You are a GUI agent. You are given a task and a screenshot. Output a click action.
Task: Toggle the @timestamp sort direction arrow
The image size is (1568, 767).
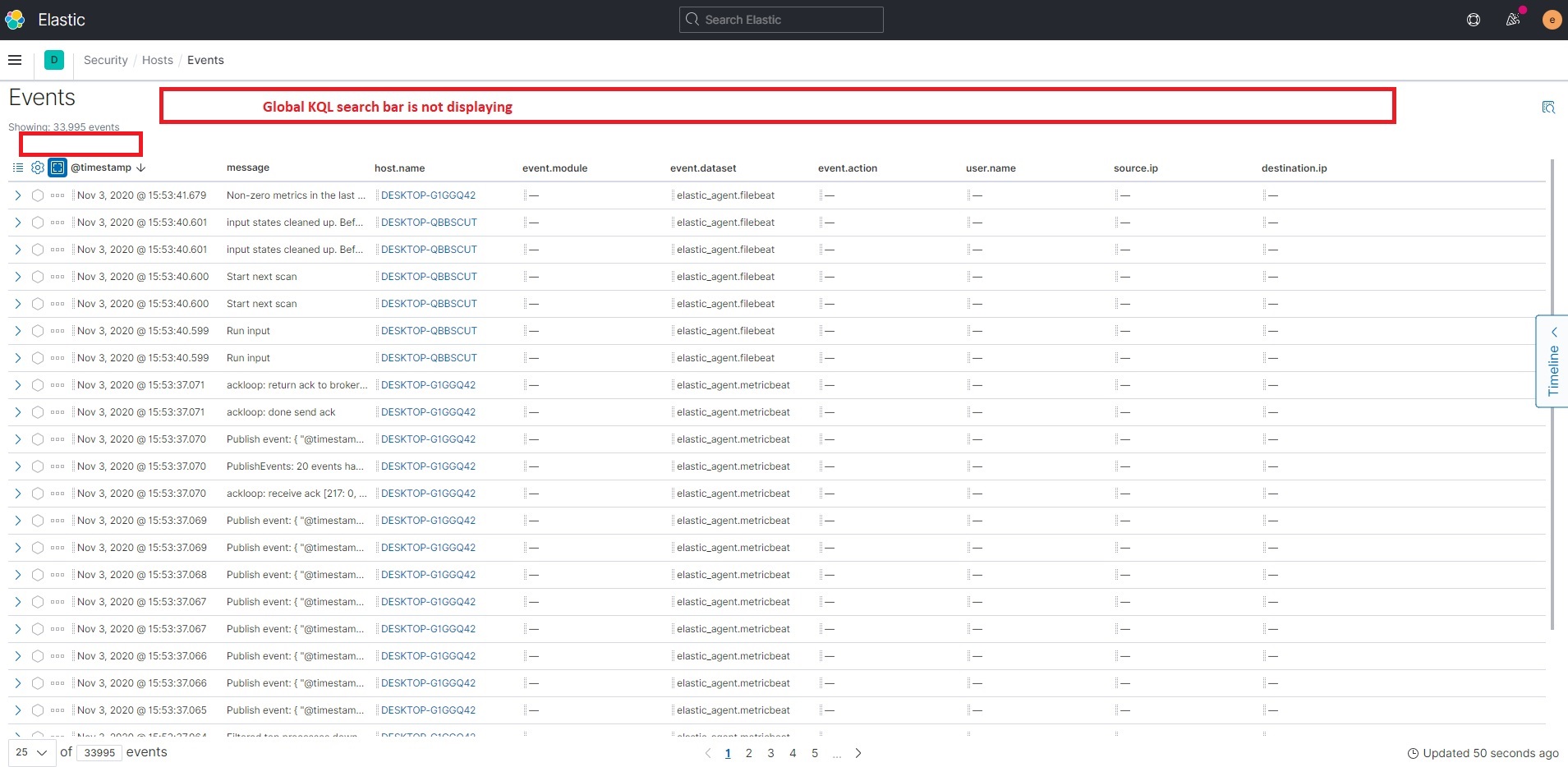(140, 168)
